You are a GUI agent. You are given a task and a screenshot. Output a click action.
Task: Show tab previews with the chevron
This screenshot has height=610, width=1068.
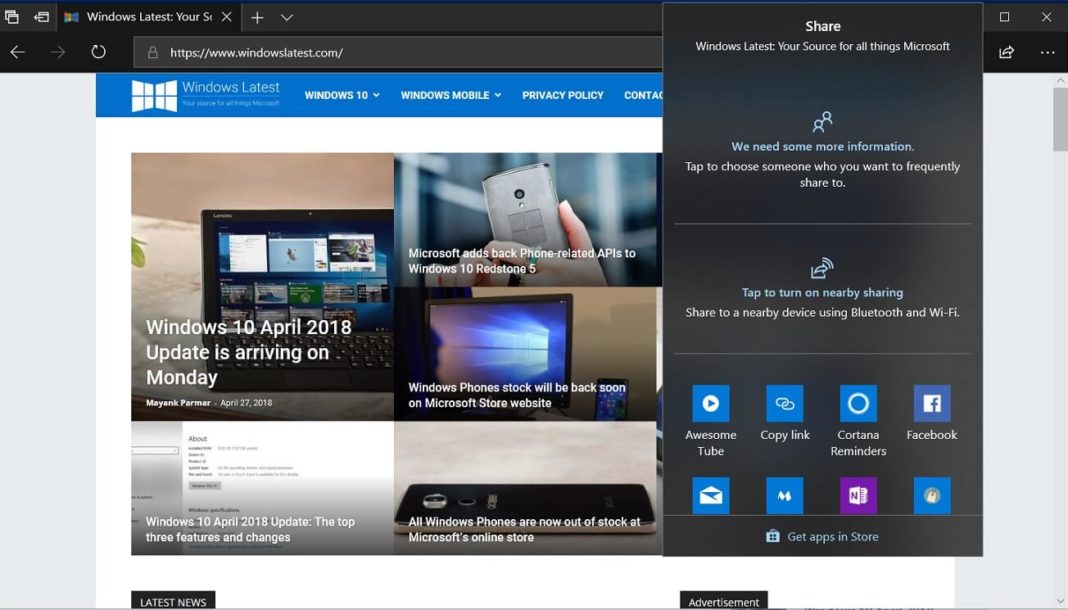coord(287,17)
